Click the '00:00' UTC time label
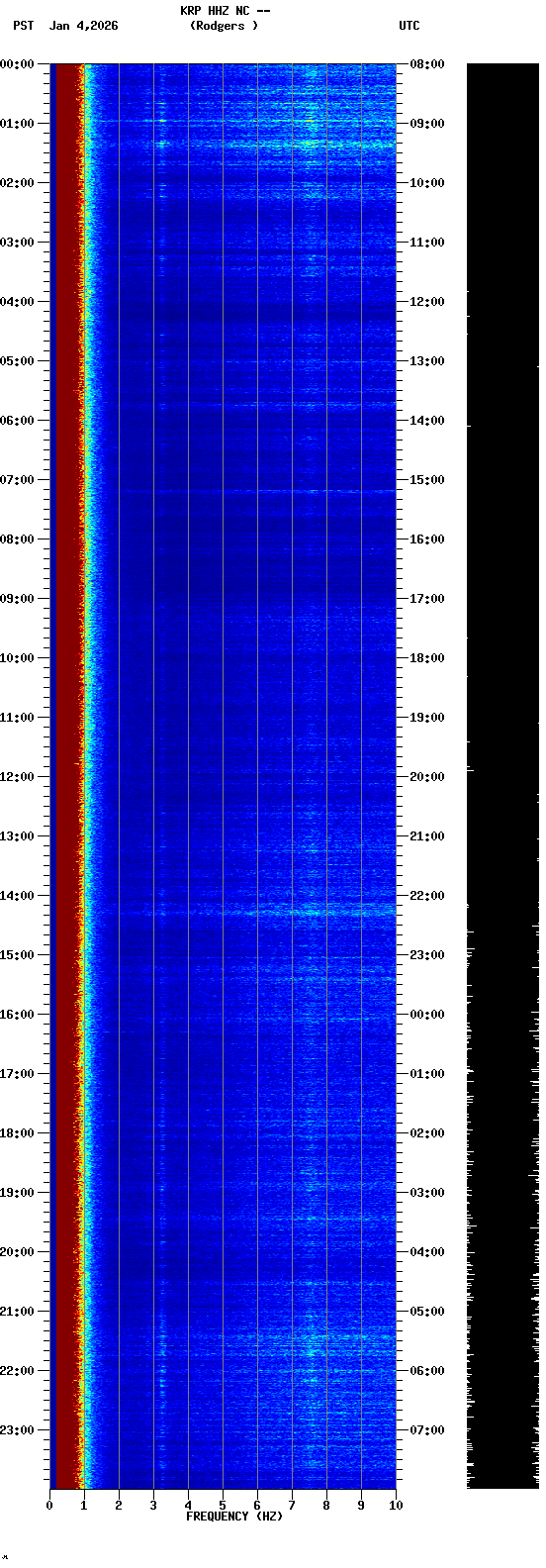Viewport: 546px width, 1568px height. (x=427, y=1015)
